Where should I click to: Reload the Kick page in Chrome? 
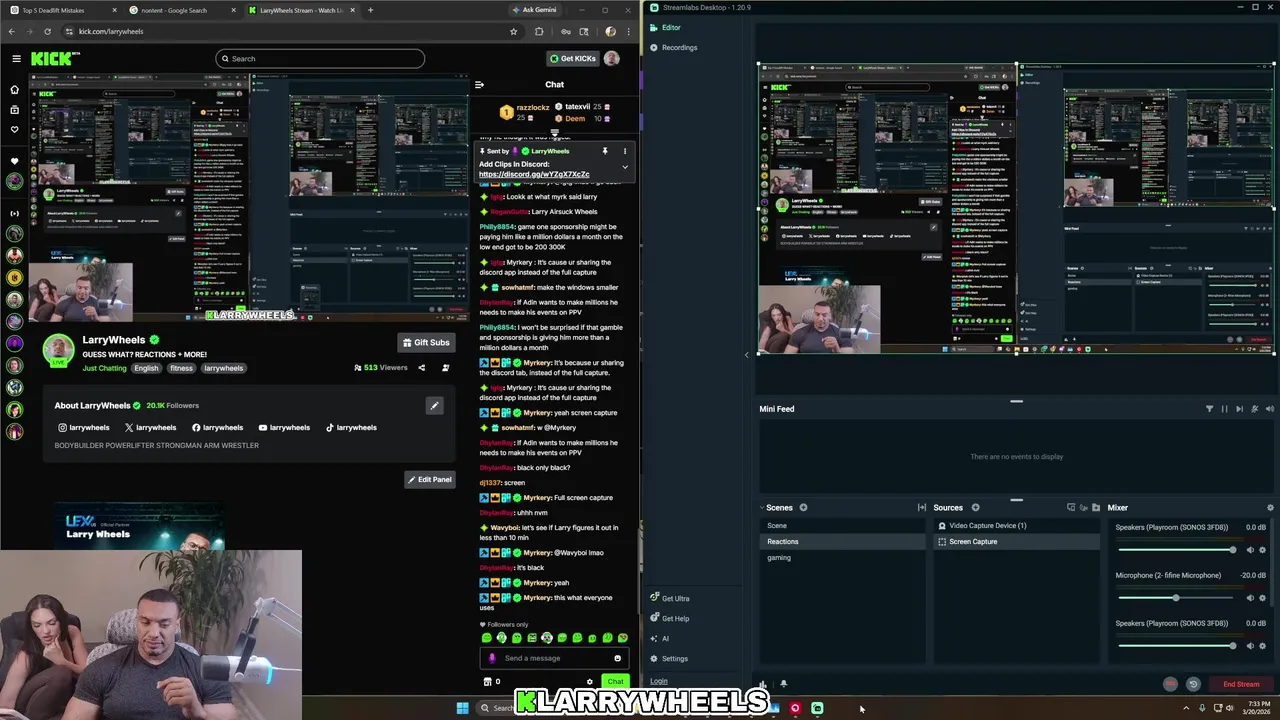47,32
